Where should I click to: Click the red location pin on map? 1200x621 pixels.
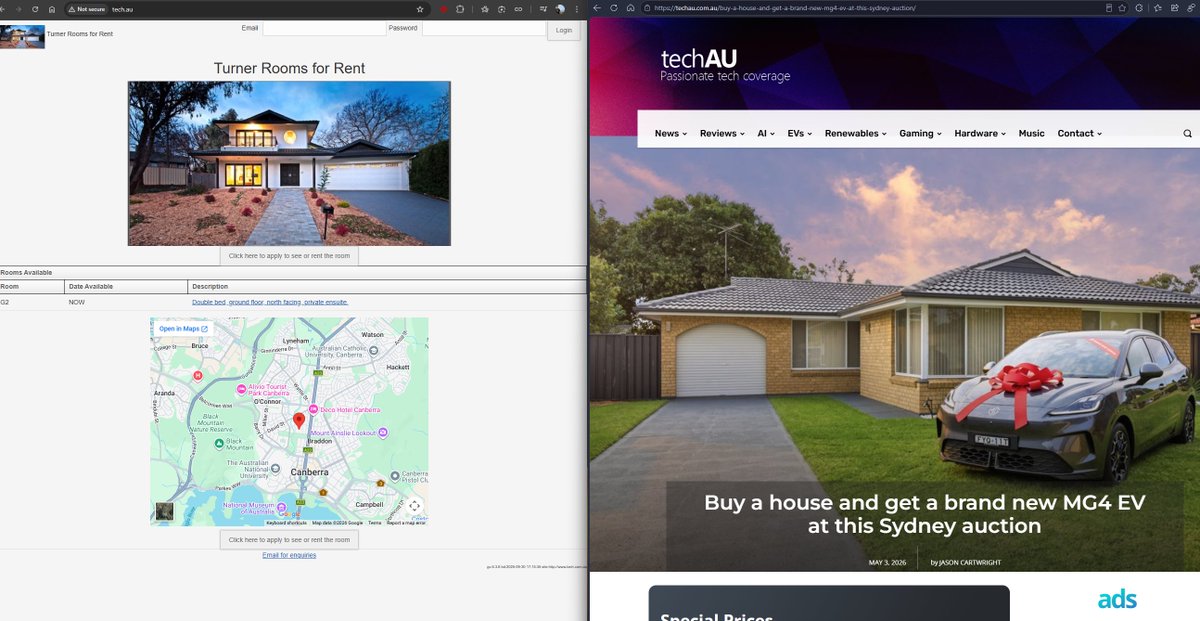click(298, 421)
